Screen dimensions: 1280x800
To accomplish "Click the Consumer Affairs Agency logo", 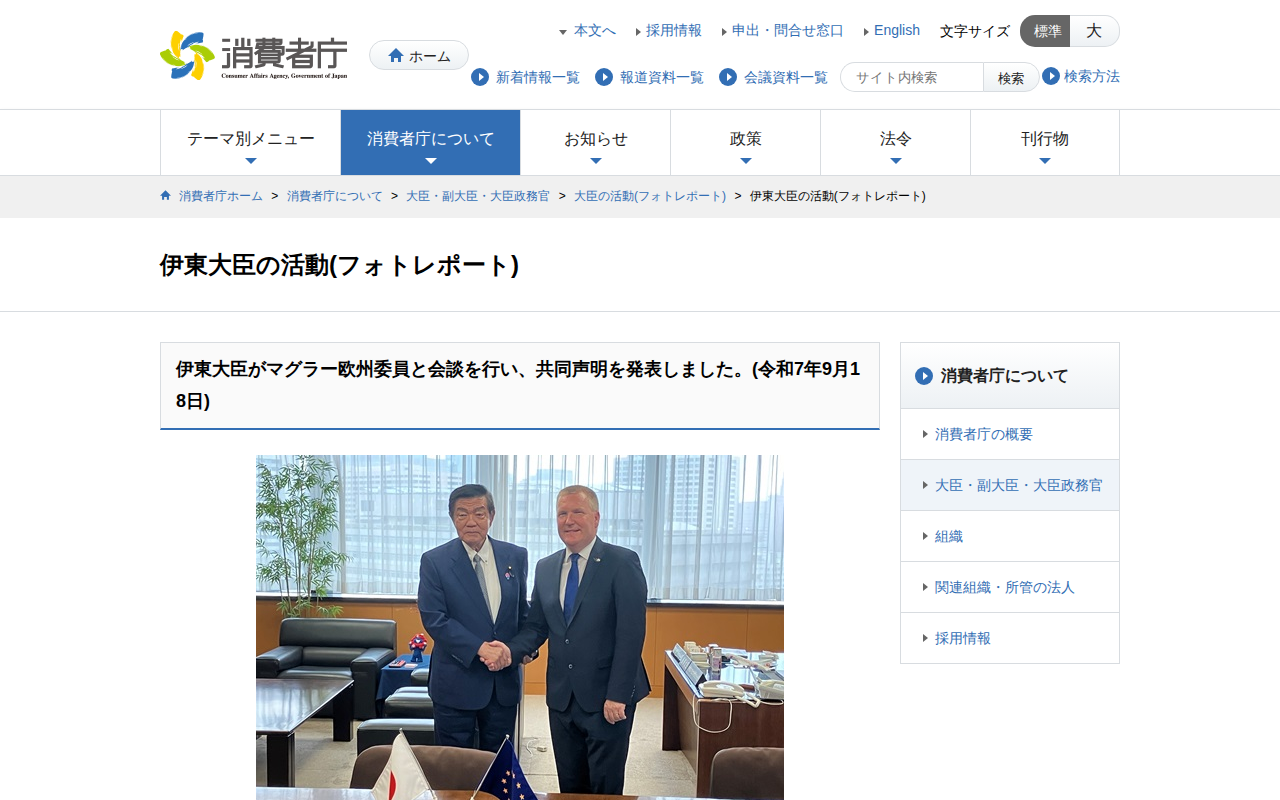I will pyautogui.click(x=254, y=55).
